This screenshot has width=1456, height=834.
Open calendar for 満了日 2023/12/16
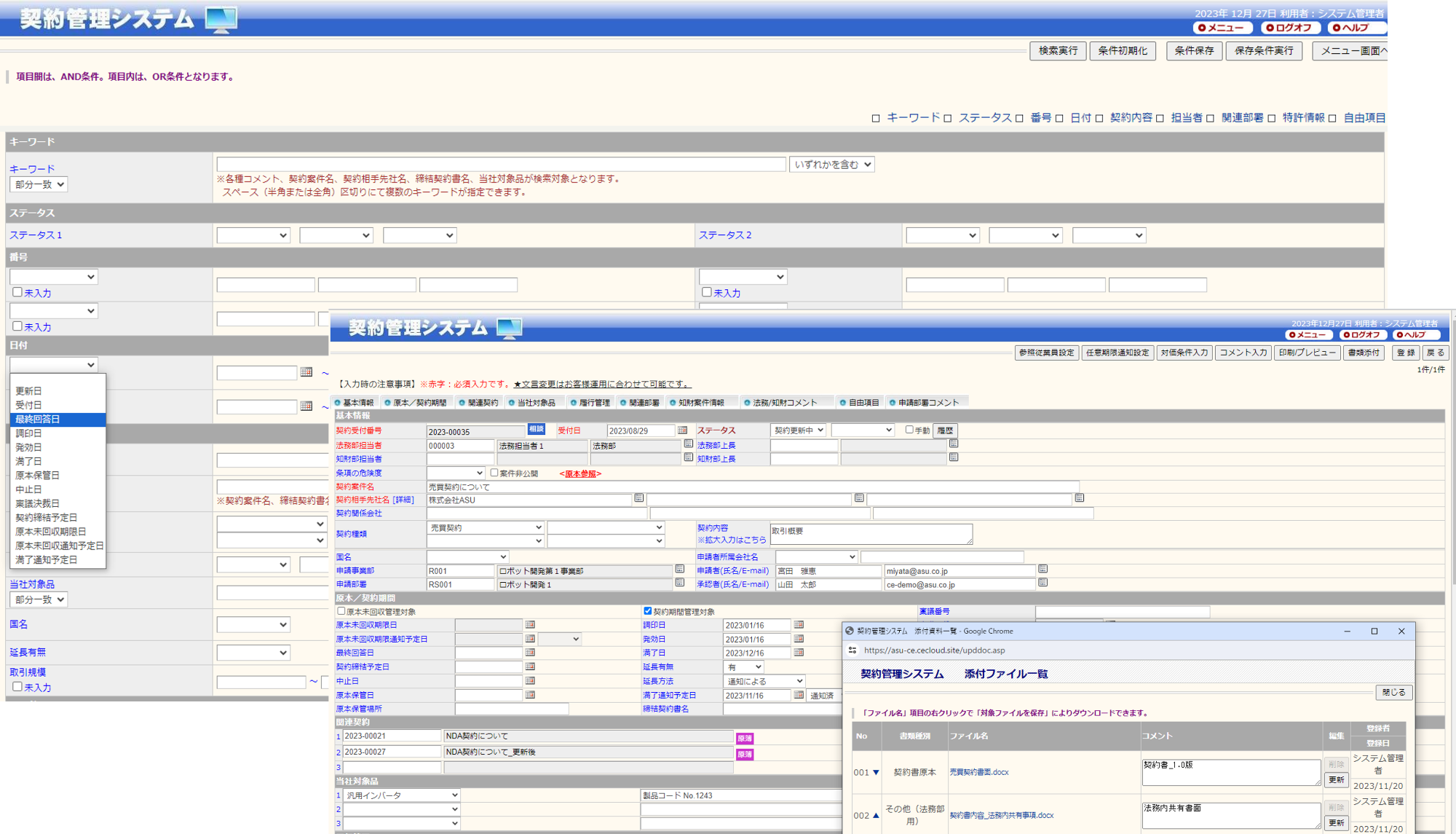(799, 653)
